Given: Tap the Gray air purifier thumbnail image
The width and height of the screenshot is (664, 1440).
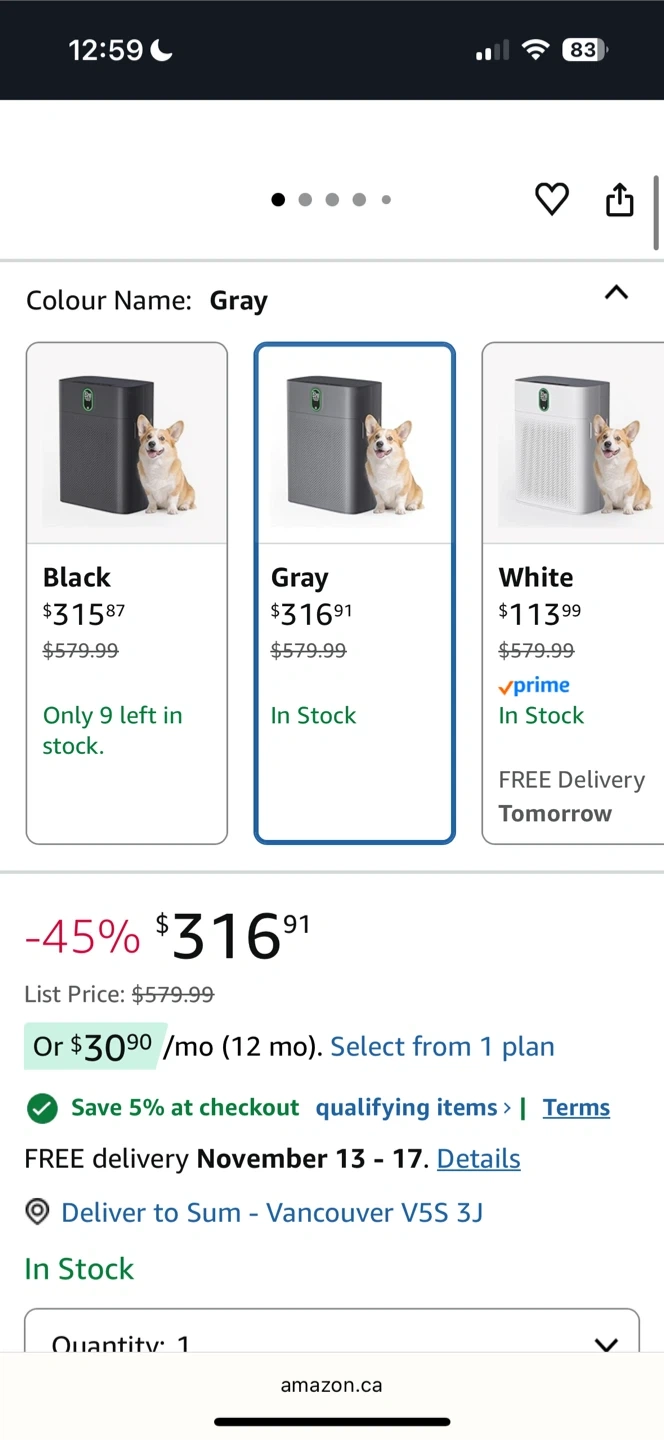Looking at the screenshot, I should (355, 444).
